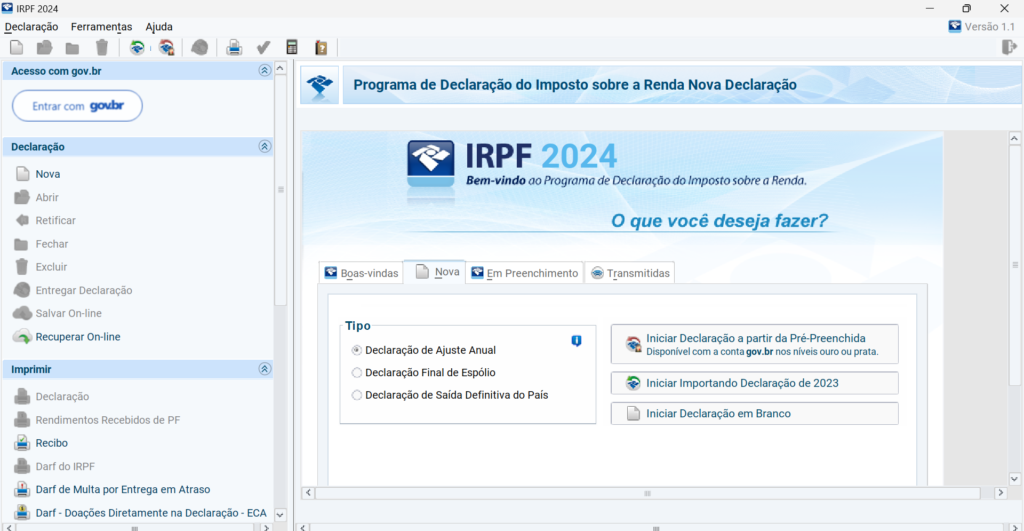Viewport: 1024px width, 531px height.
Task: Open the Declaração menu
Action: tap(31, 27)
